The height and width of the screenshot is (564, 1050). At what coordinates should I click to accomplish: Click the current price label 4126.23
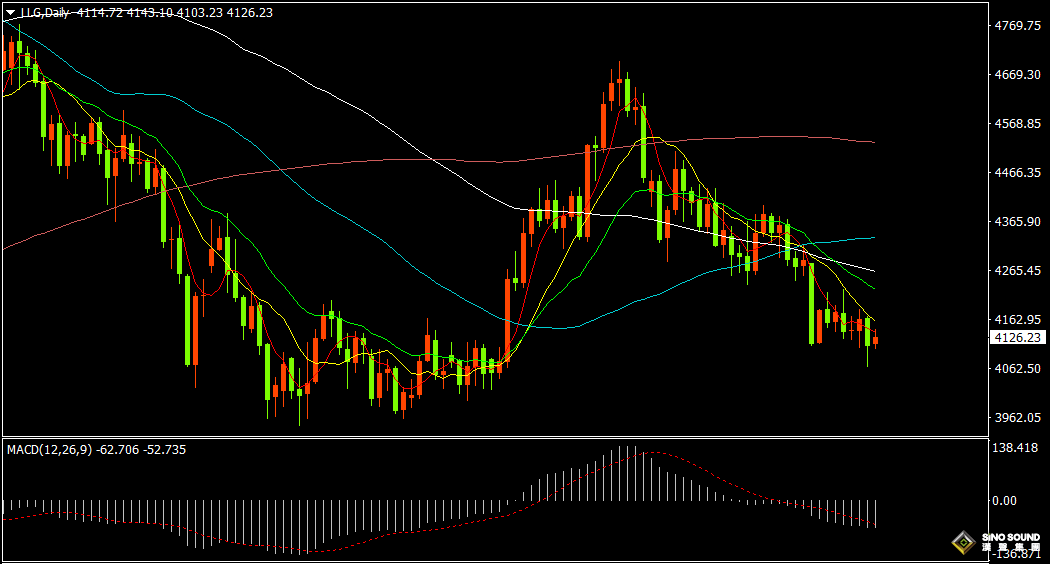1018,338
